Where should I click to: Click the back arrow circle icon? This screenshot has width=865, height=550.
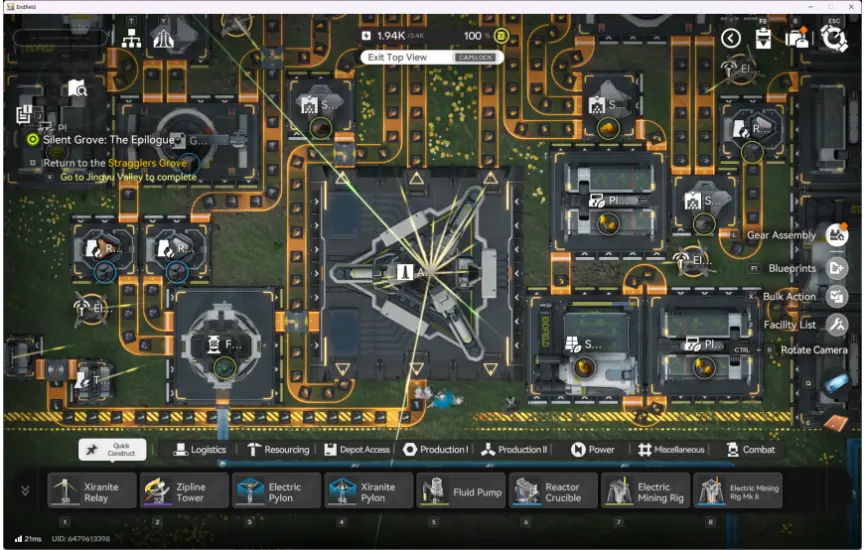pyautogui.click(x=731, y=38)
